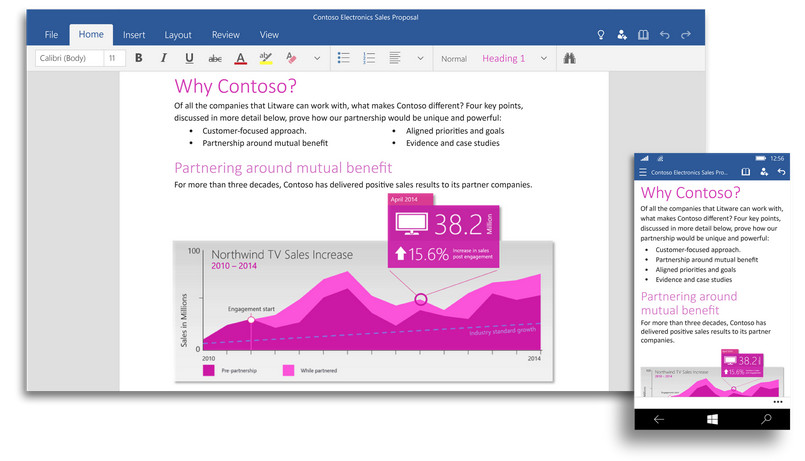Open the font size 11 box
The image size is (805, 461).
115,58
